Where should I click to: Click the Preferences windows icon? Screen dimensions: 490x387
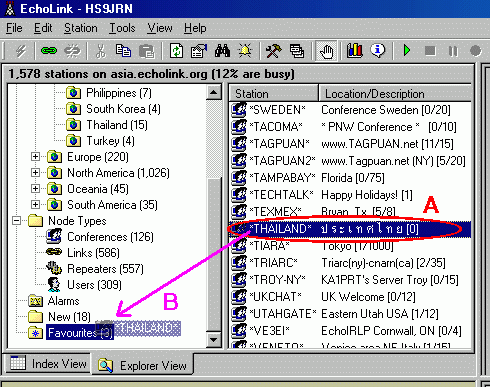point(297,51)
